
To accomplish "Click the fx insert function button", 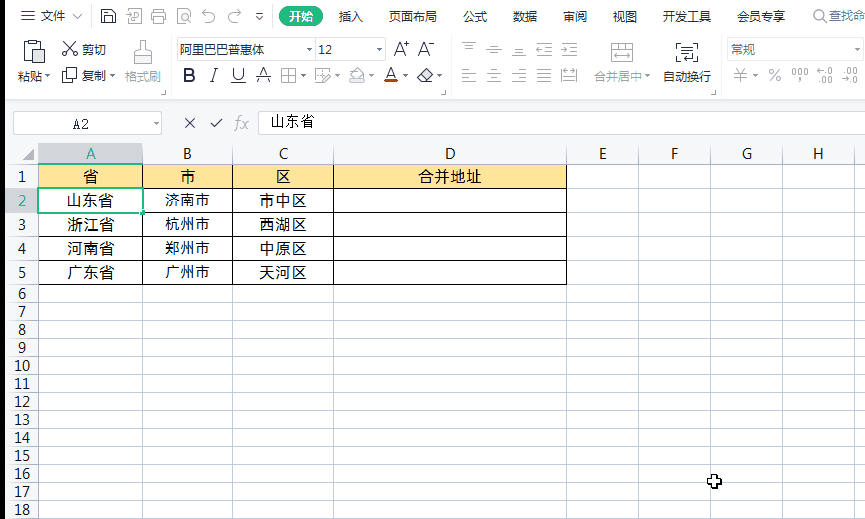I will 242,123.
